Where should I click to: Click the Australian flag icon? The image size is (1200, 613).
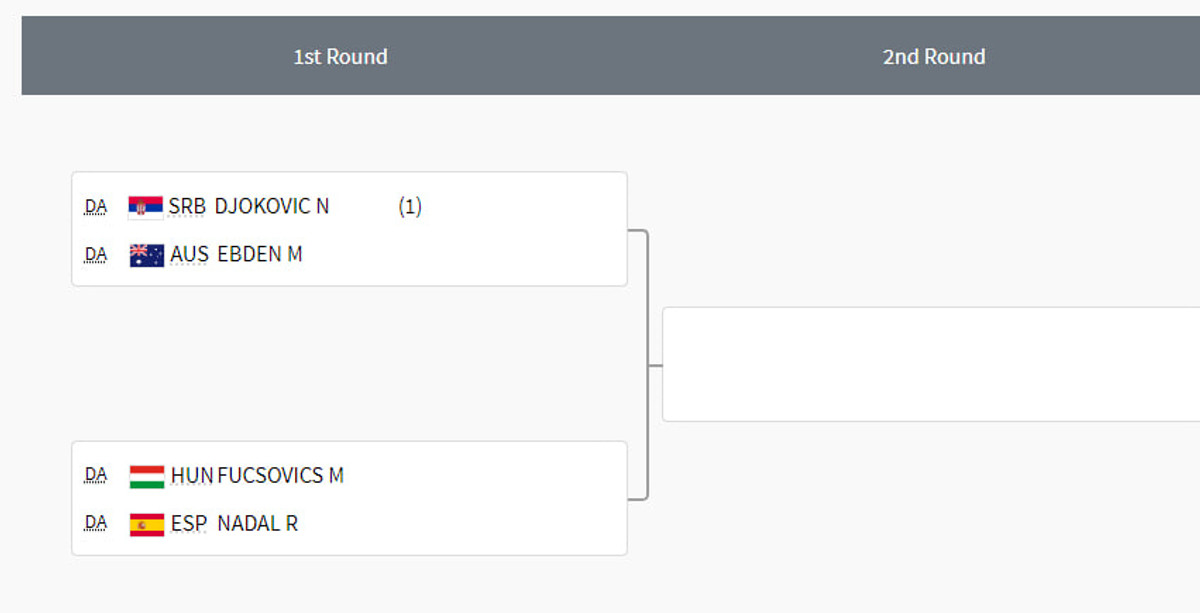click(147, 255)
